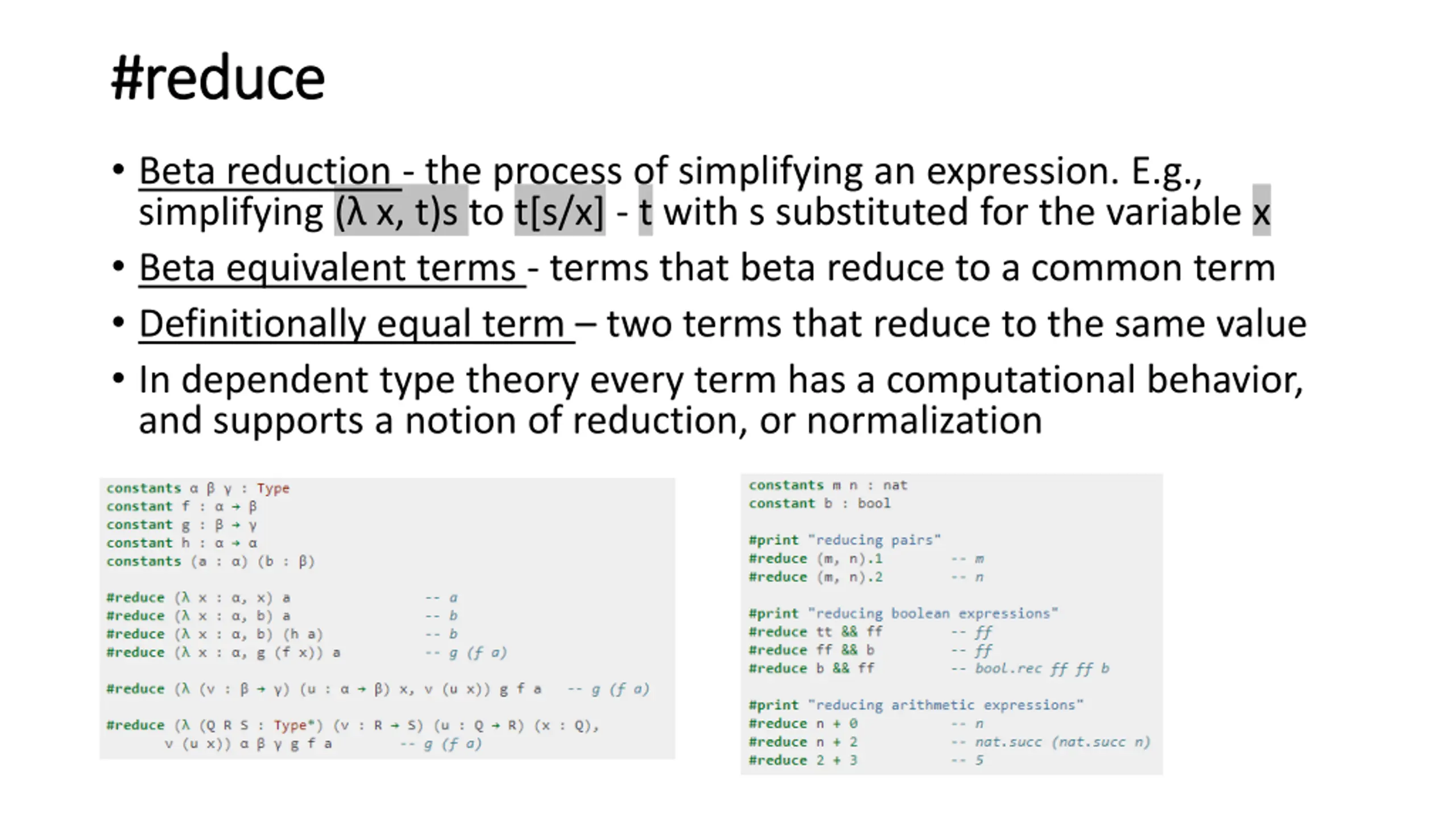The height and width of the screenshot is (819, 1456).
Task: Click the #print "reducing boolean expressions" line
Action: coord(903,614)
